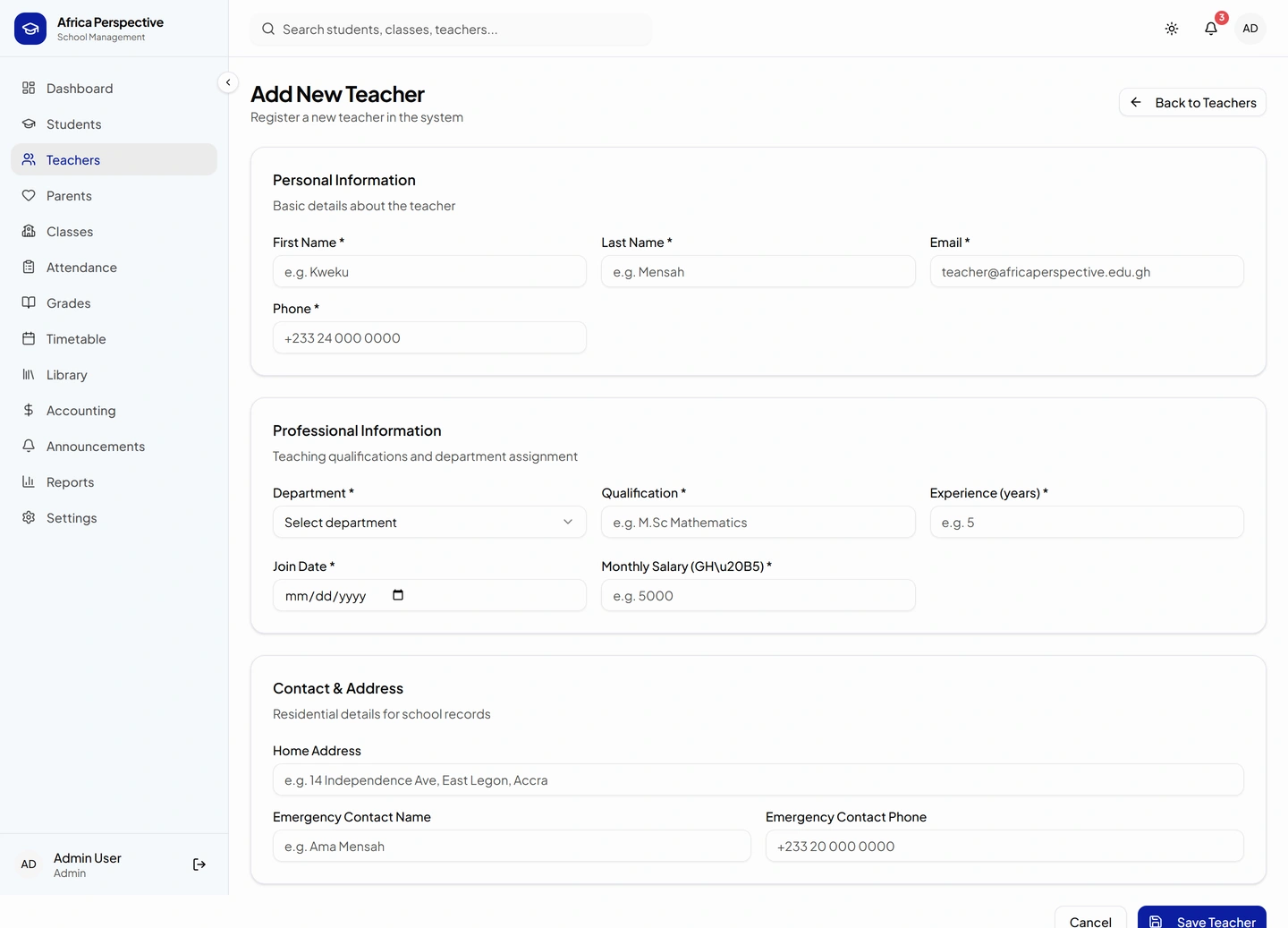
Task: Click the Parents heart icon
Action: [x=29, y=195]
